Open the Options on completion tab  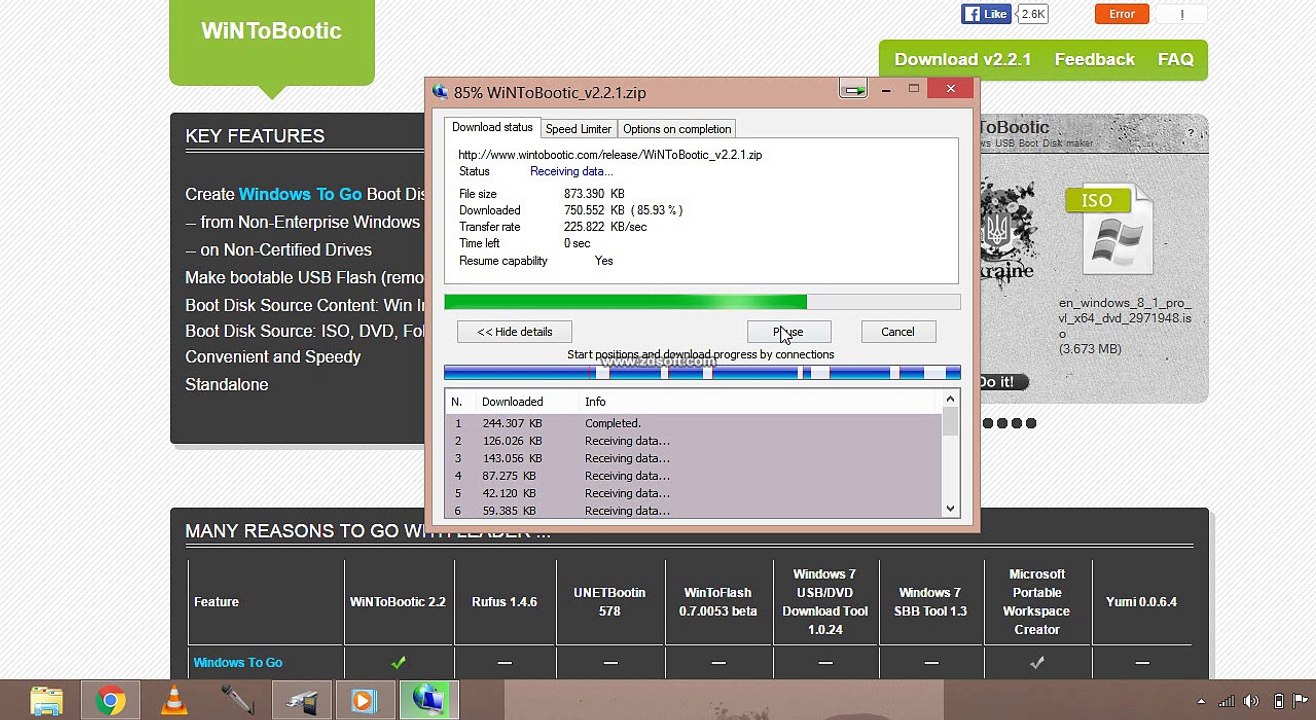[x=677, y=129]
